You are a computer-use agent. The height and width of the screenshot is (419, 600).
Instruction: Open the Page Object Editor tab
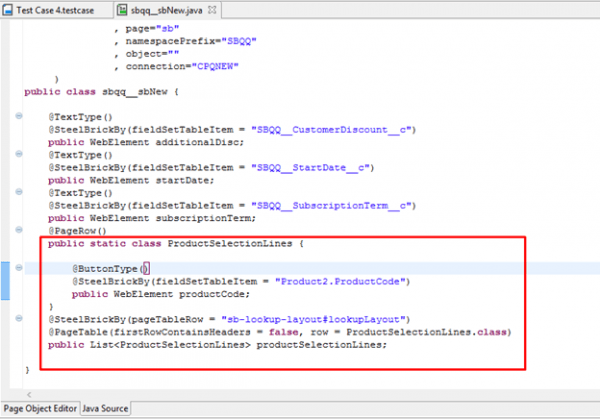(x=40, y=409)
